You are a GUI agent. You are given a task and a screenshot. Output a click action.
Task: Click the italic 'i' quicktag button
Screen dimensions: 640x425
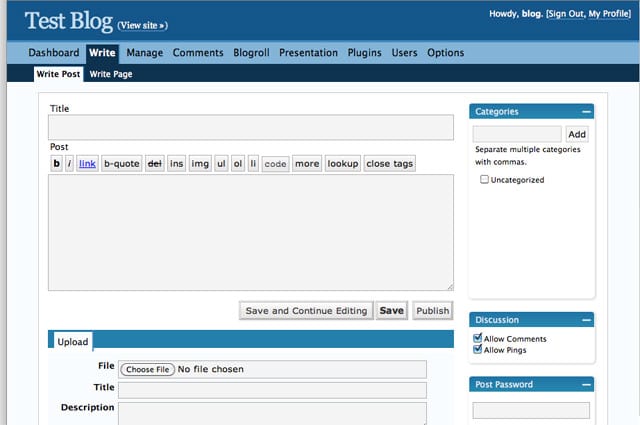69,163
